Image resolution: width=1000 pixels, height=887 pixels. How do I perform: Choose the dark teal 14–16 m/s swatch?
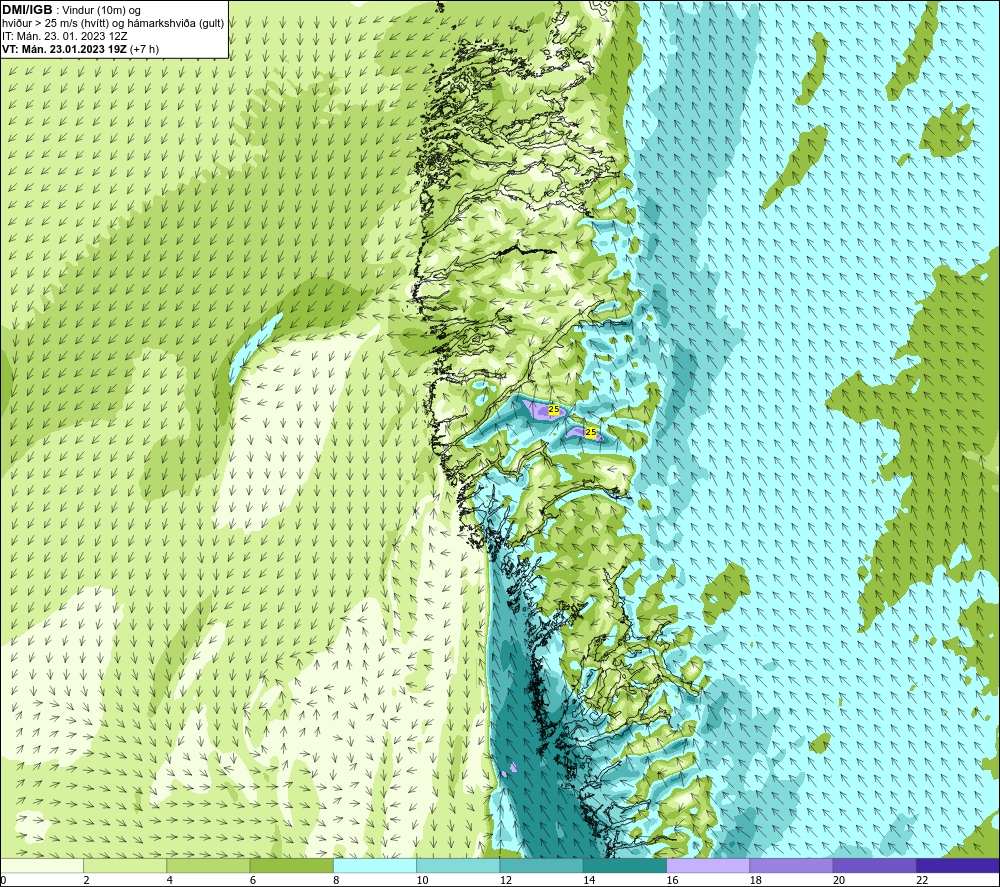click(625, 865)
